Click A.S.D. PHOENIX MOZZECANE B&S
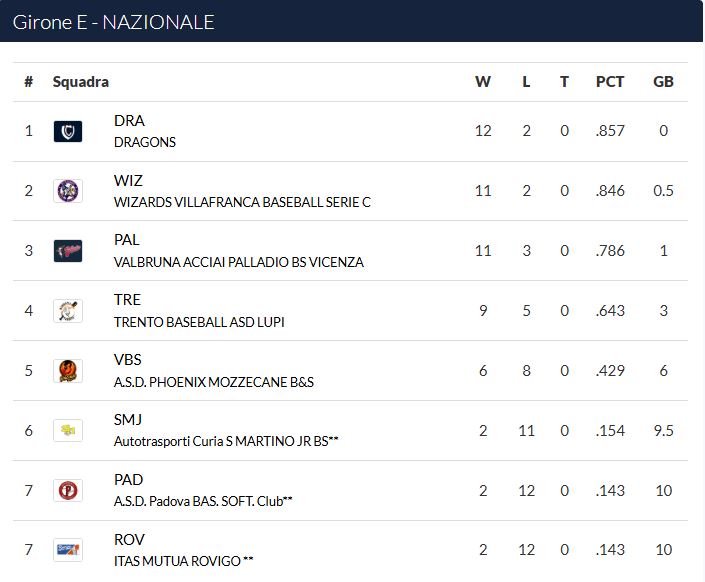 (214, 382)
